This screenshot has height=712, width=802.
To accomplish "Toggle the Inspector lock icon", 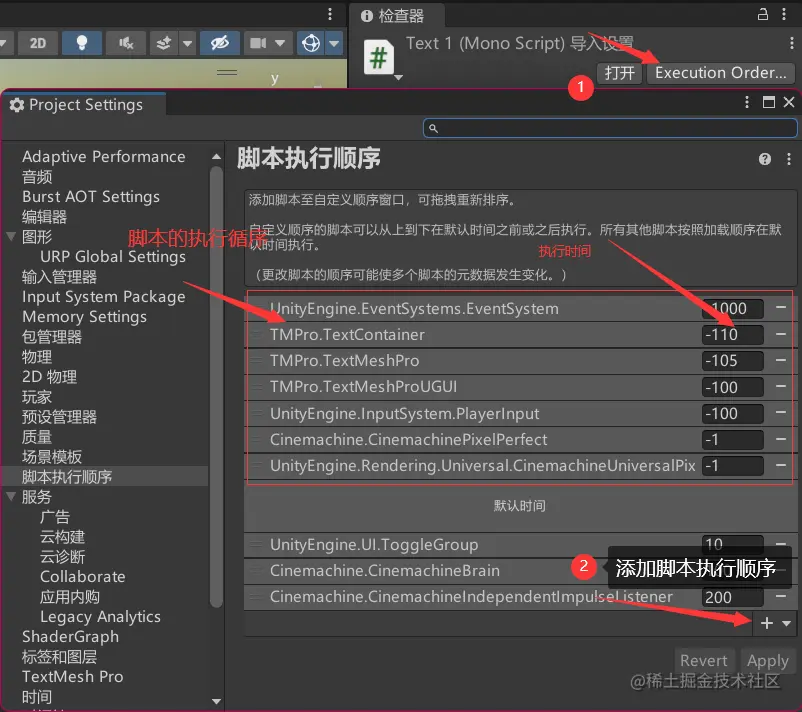I will point(763,14).
